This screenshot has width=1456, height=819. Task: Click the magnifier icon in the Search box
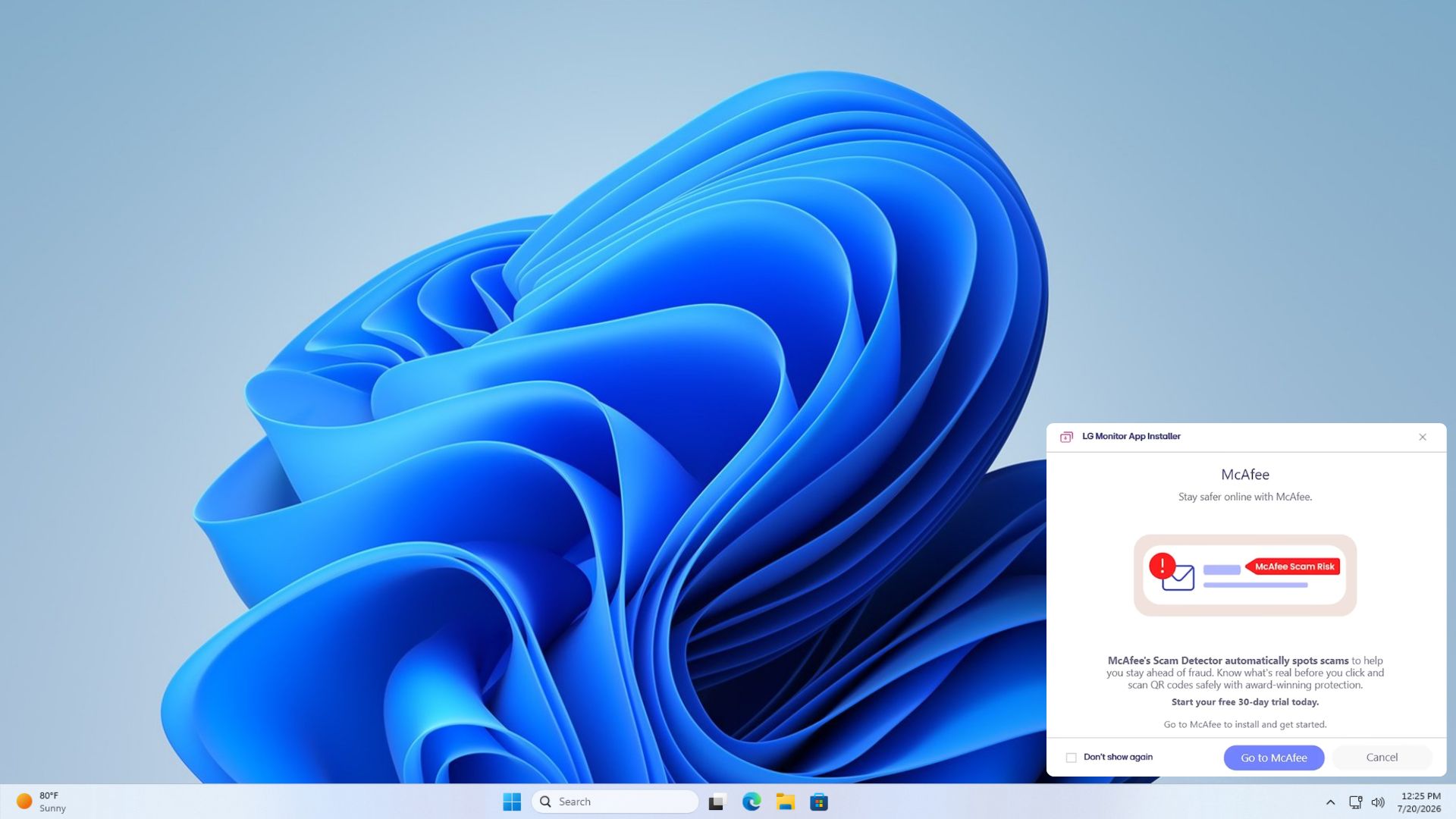[545, 802]
